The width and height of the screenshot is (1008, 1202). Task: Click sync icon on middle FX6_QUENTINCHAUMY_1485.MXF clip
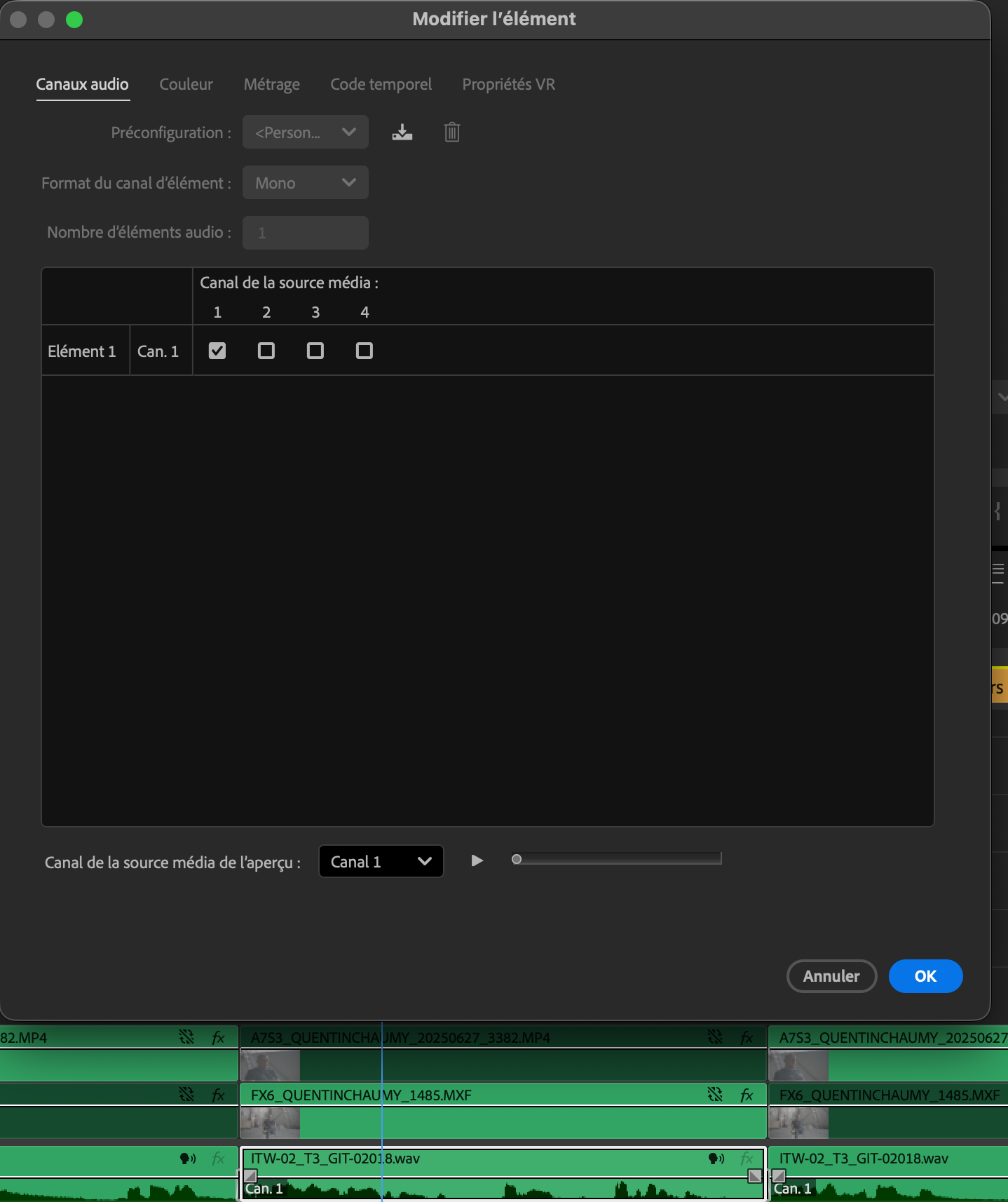pyautogui.click(x=715, y=1095)
